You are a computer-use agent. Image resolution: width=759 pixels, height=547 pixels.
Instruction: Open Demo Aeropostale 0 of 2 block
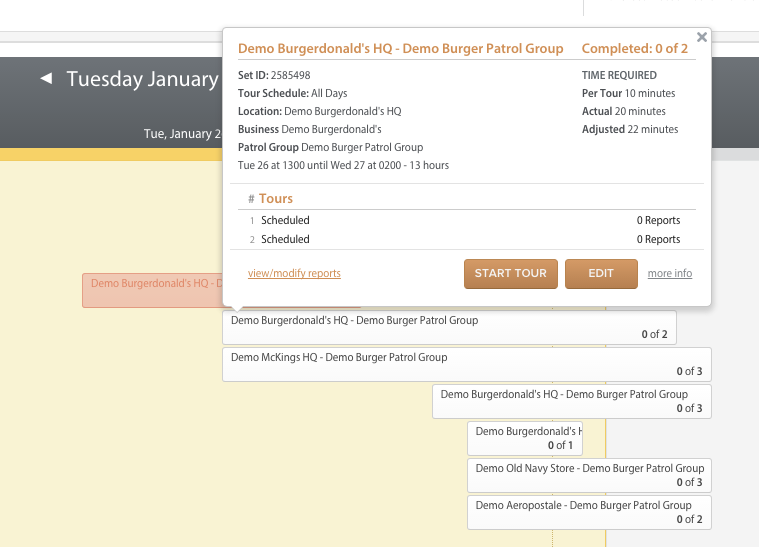[589, 512]
